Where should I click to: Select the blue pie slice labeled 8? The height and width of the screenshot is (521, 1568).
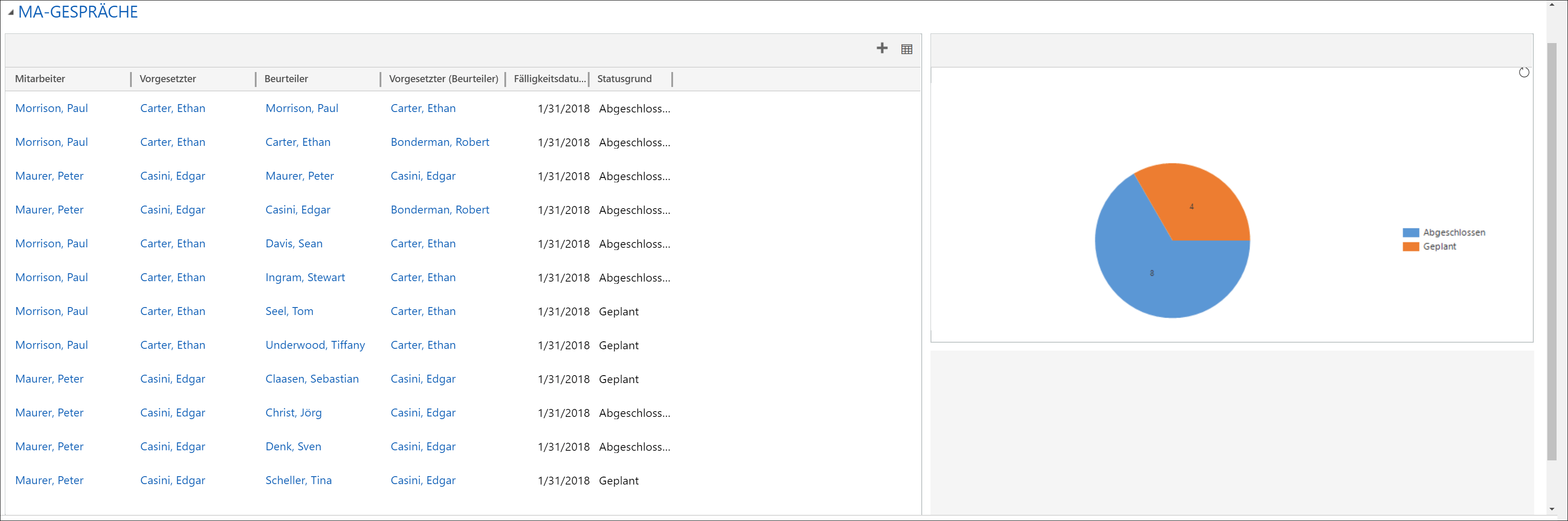(x=1151, y=273)
